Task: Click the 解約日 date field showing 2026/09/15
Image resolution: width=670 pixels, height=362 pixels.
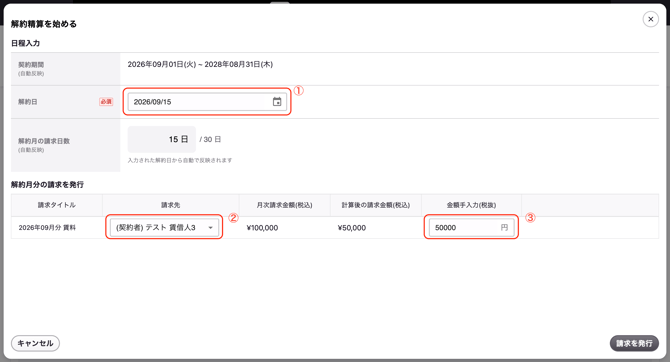Action: point(207,102)
